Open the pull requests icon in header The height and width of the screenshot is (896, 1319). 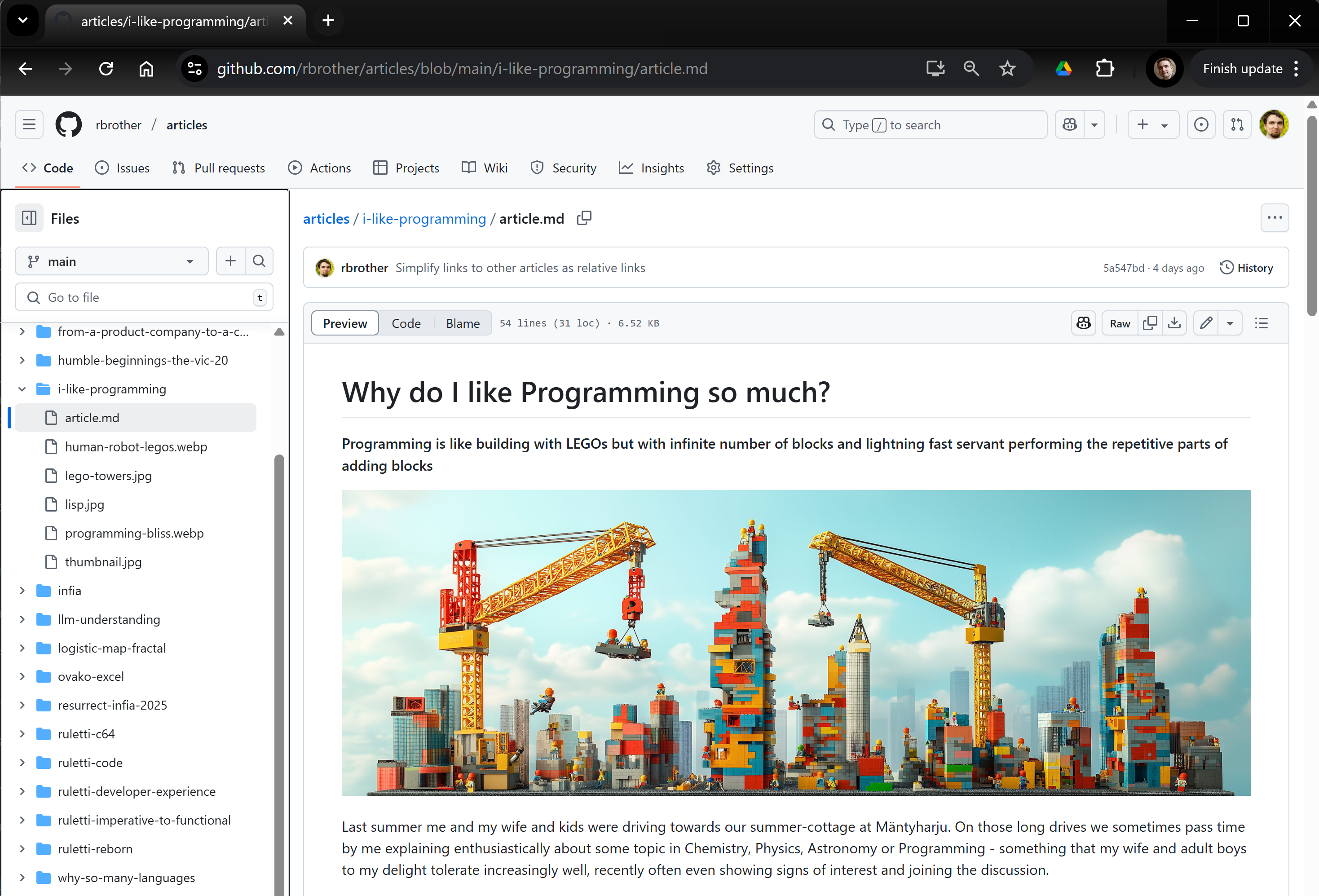(x=1237, y=125)
